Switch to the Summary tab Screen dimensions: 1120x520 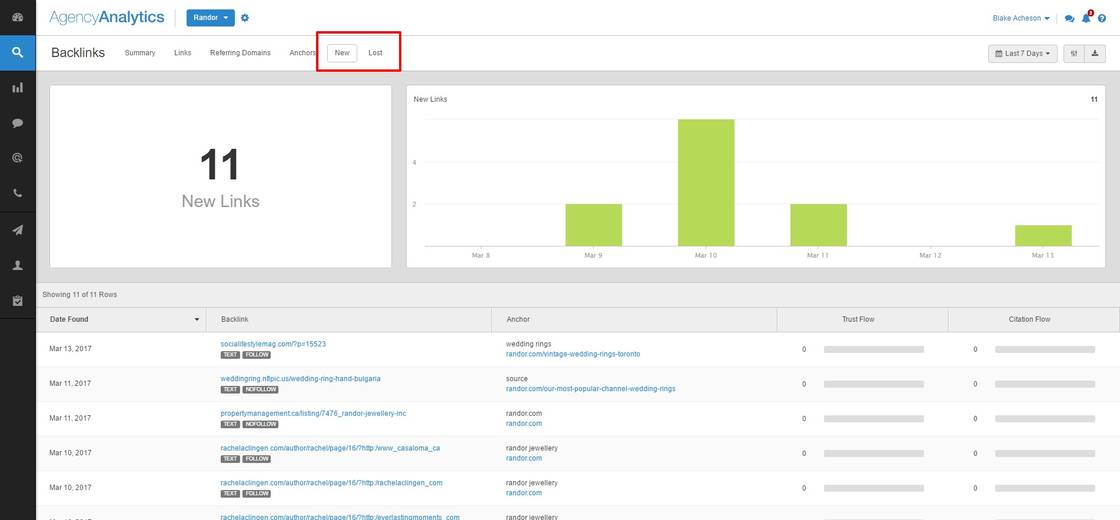pyautogui.click(x=140, y=53)
